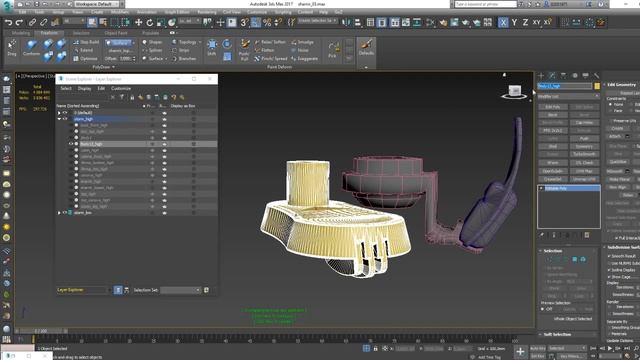640x360 pixels.
Task: Choose the Select and Rotate tool
Action: coord(150,22)
